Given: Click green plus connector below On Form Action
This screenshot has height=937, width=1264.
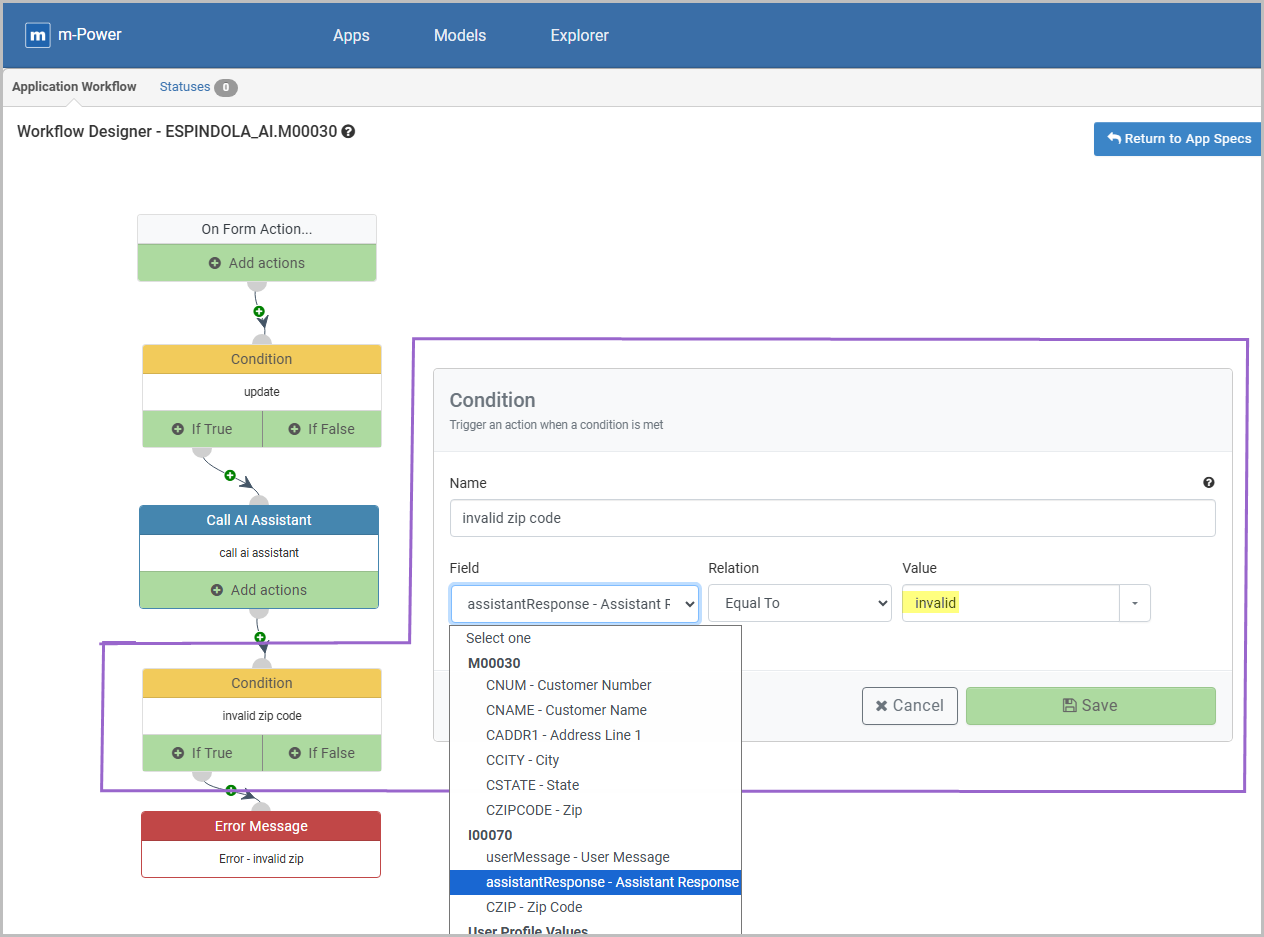Looking at the screenshot, I should 259,312.
